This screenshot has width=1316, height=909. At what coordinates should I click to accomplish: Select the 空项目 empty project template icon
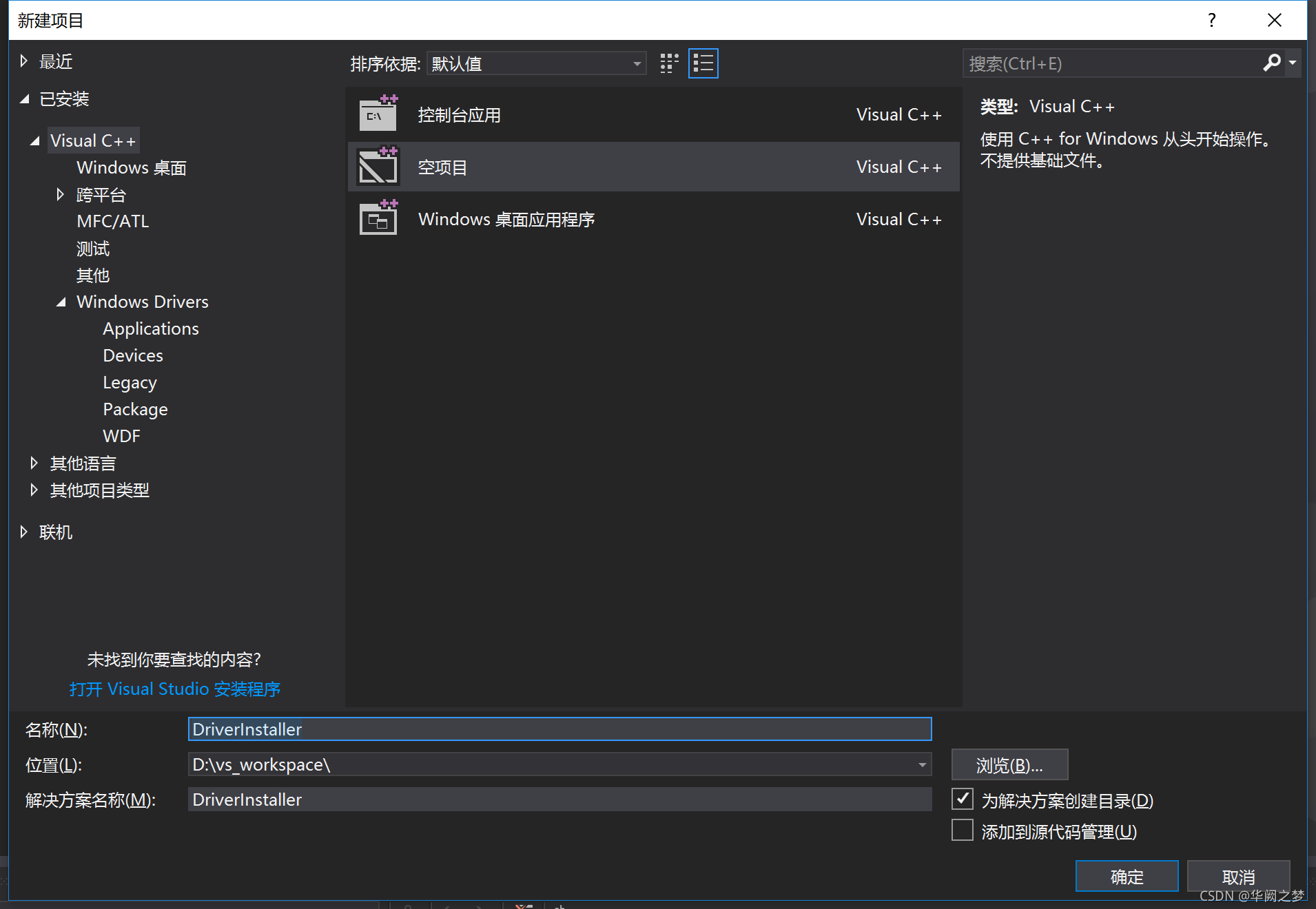pos(378,165)
